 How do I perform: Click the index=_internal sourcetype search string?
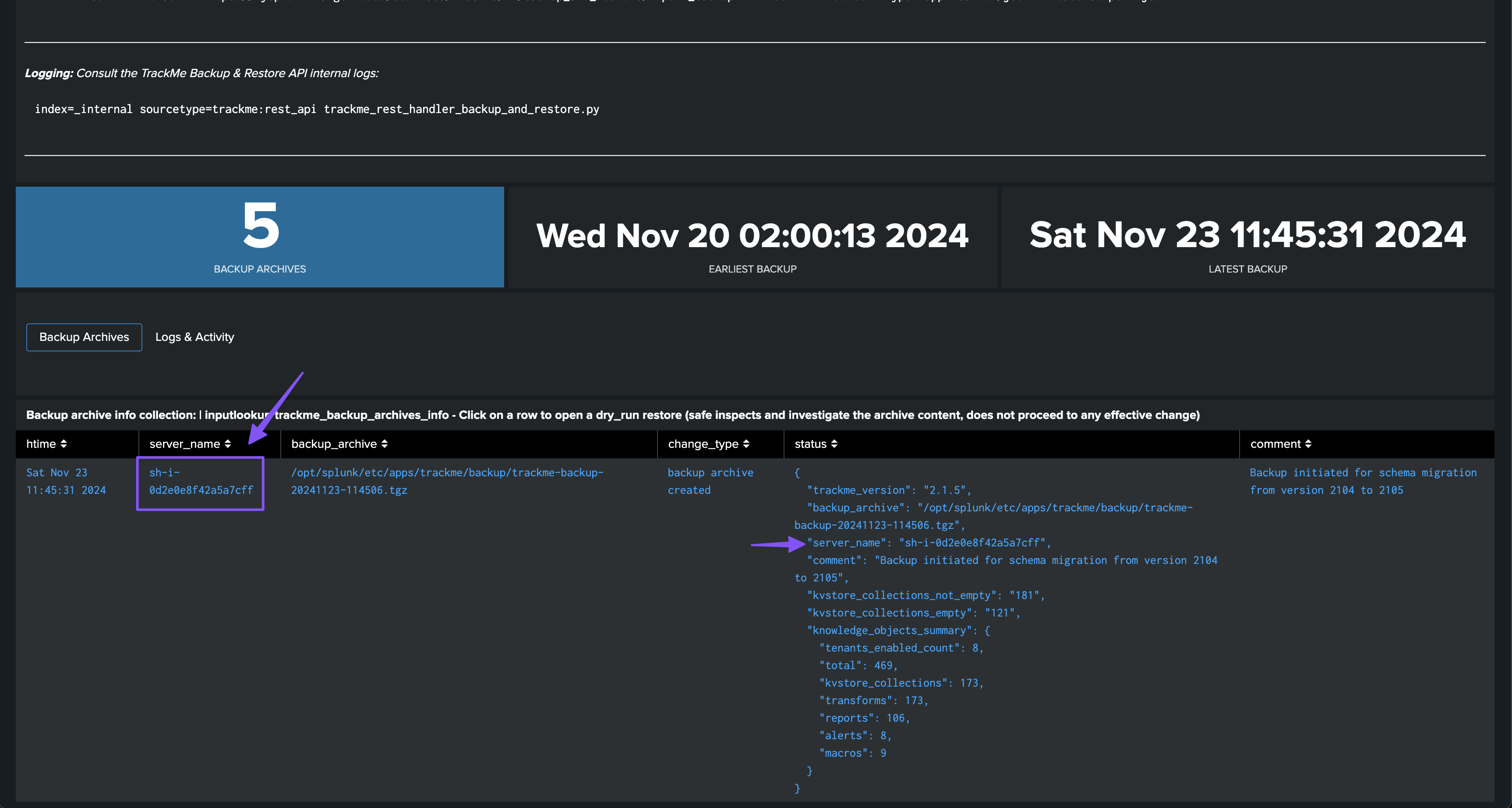point(317,109)
